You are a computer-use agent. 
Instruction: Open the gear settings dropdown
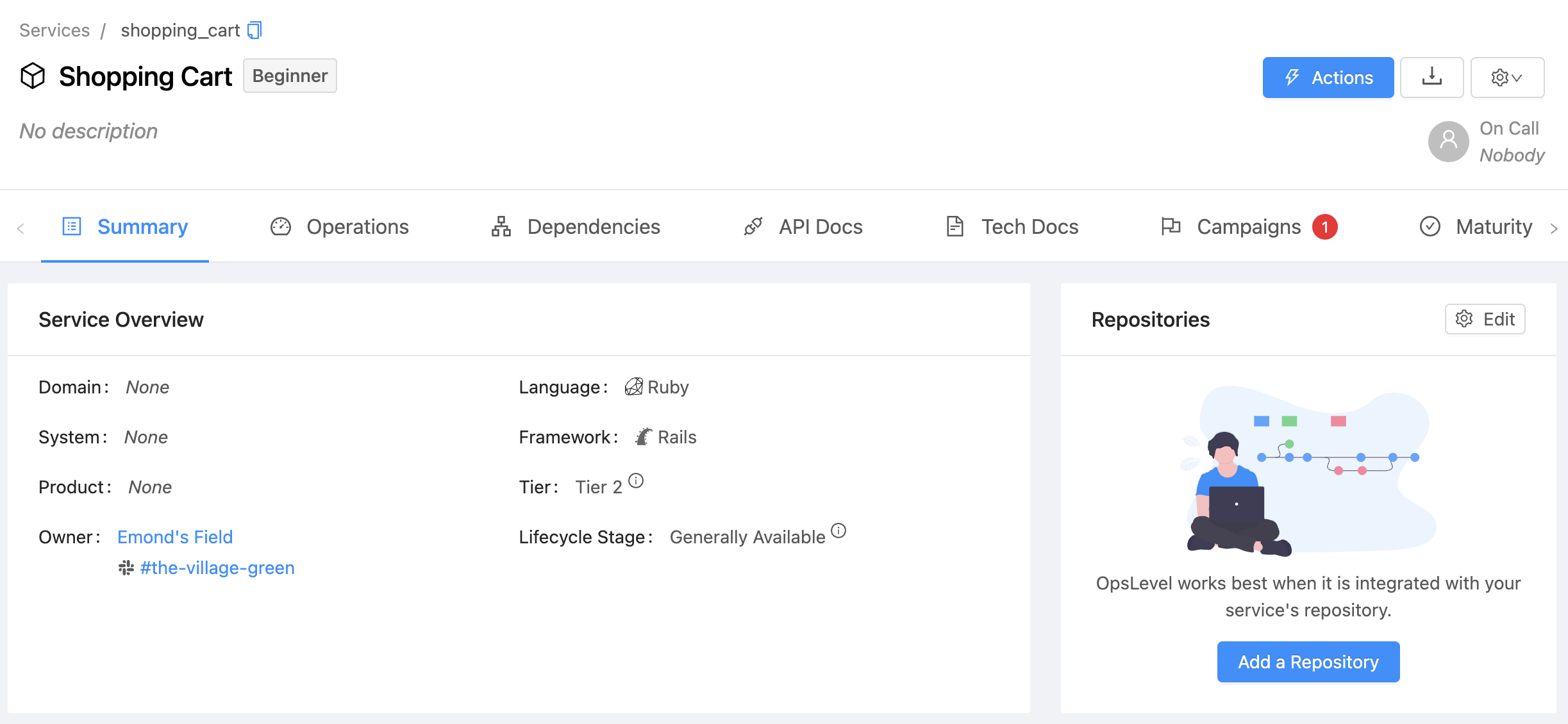click(1507, 77)
